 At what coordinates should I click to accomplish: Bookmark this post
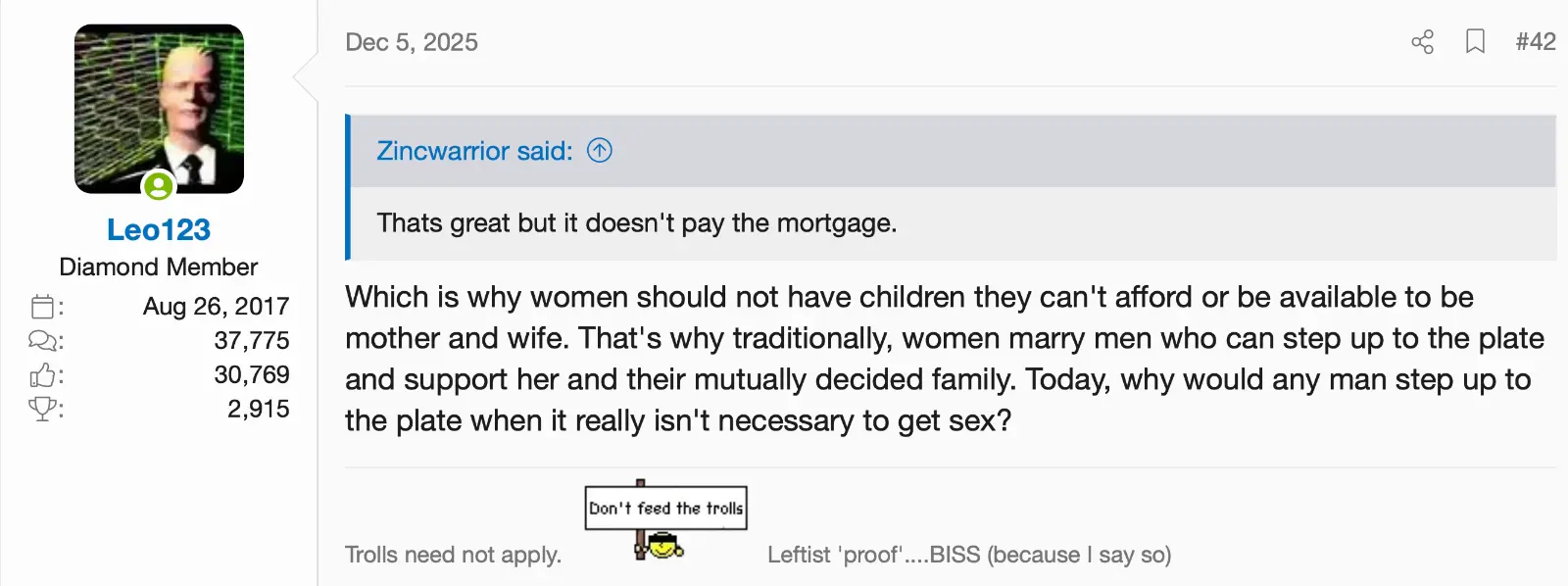tap(1475, 42)
